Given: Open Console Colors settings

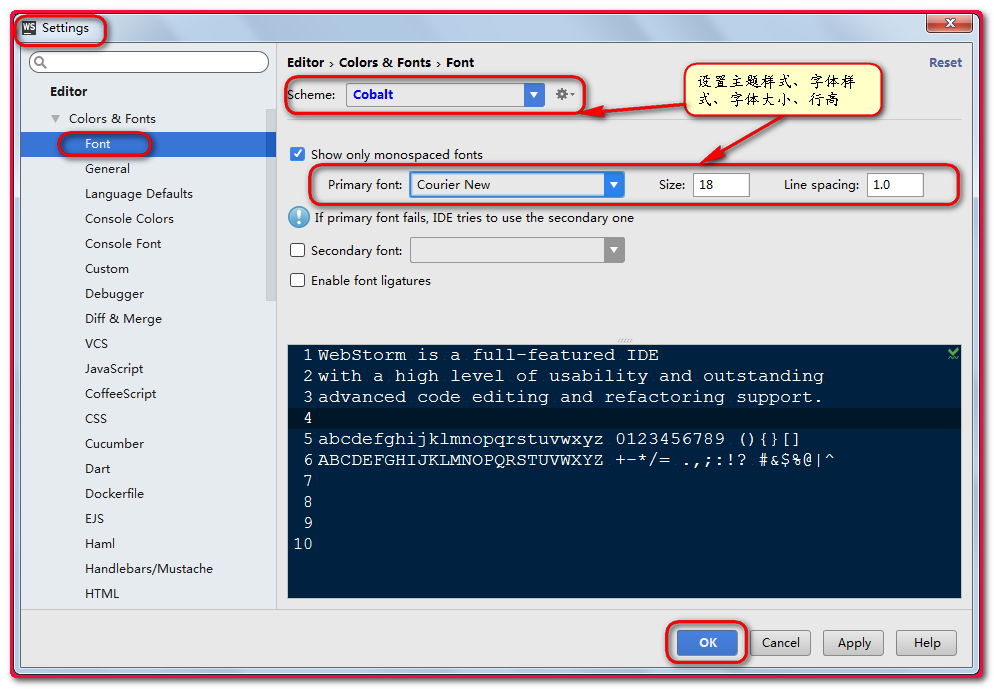Looking at the screenshot, I should [x=129, y=219].
